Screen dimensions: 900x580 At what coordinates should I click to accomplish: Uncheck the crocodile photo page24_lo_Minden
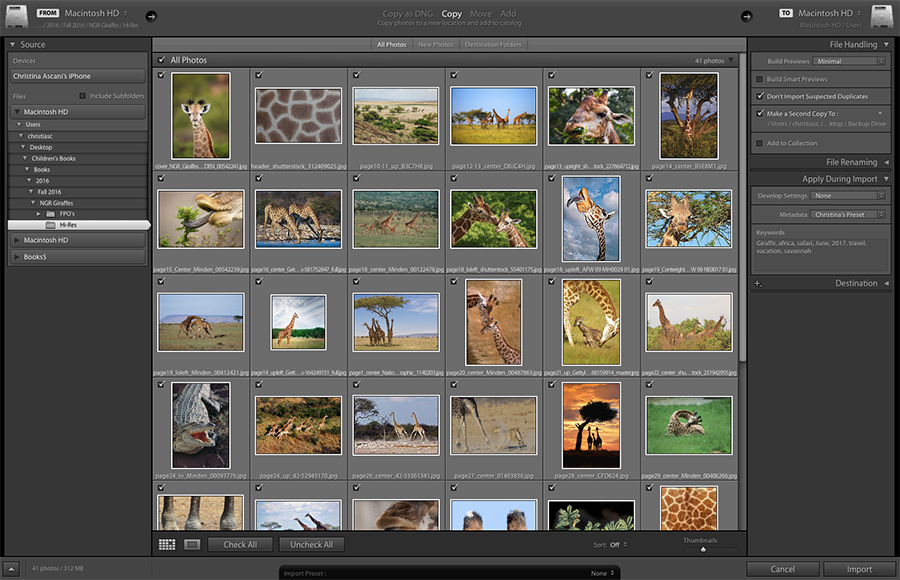tap(161, 384)
